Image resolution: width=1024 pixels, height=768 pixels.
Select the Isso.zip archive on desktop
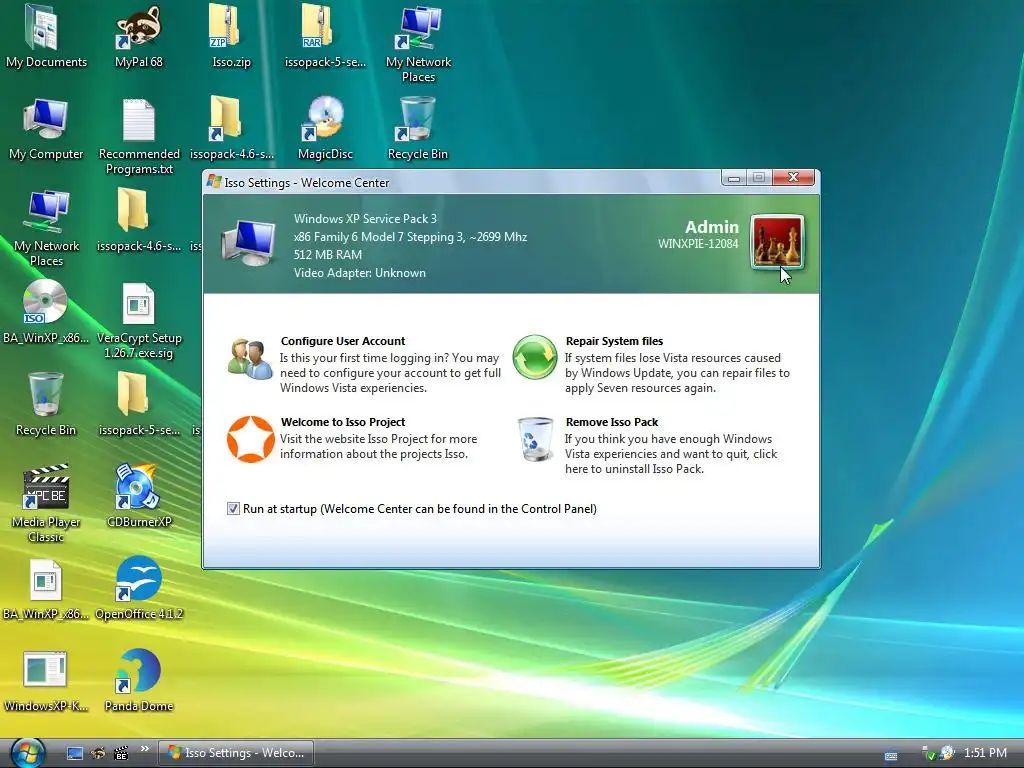[x=231, y=36]
